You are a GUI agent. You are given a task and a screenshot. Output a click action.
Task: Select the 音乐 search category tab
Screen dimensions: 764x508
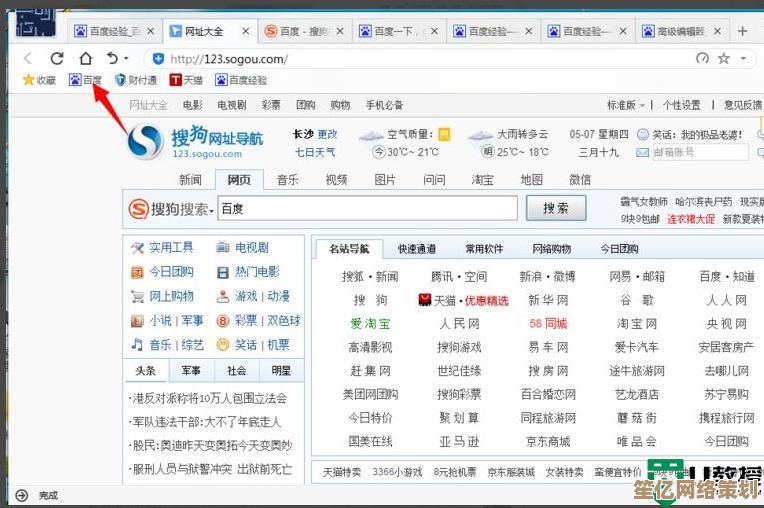point(287,180)
